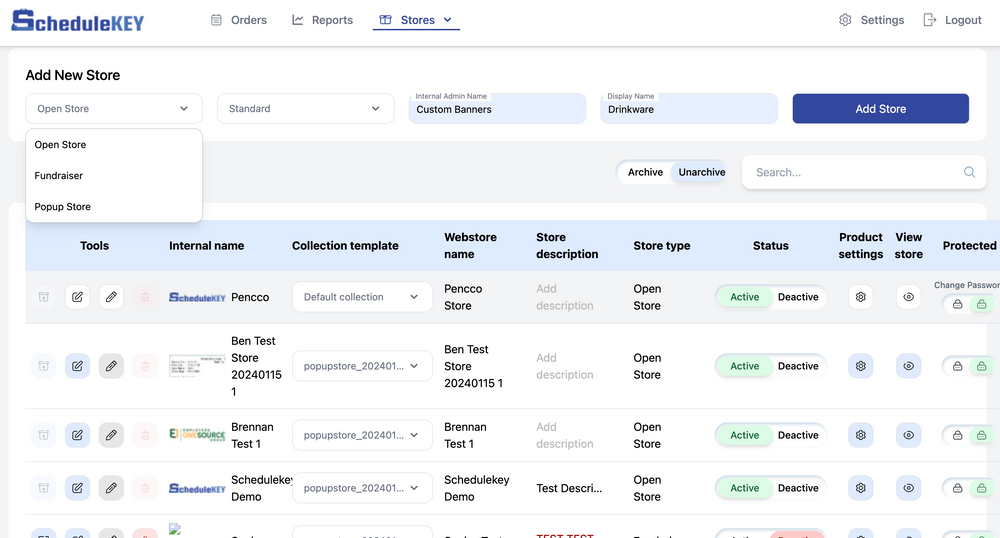Choose Popup Store option
The width and height of the screenshot is (1000, 538).
63,207
